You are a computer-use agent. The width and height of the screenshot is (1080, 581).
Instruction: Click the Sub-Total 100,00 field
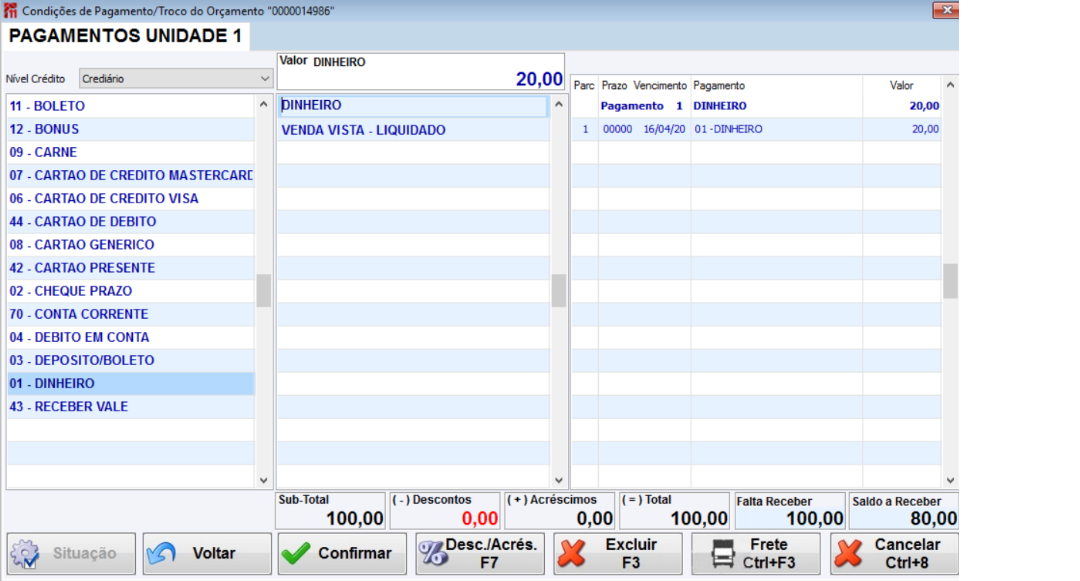(331, 511)
